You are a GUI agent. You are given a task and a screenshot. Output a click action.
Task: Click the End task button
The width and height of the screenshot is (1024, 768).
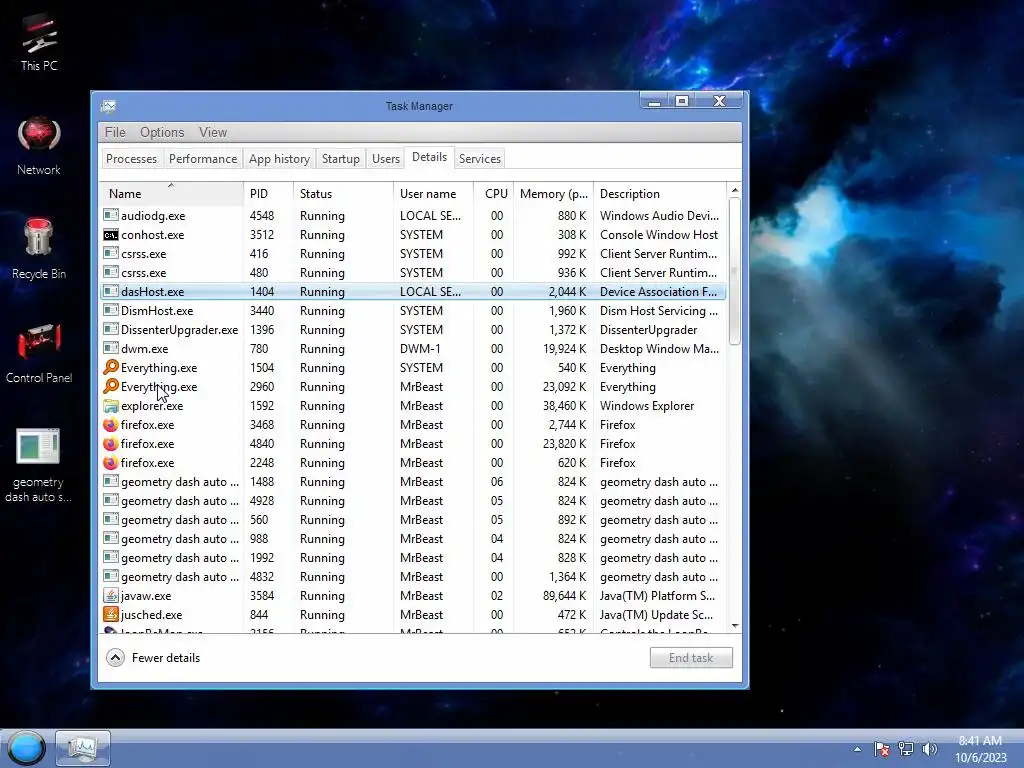coord(691,658)
